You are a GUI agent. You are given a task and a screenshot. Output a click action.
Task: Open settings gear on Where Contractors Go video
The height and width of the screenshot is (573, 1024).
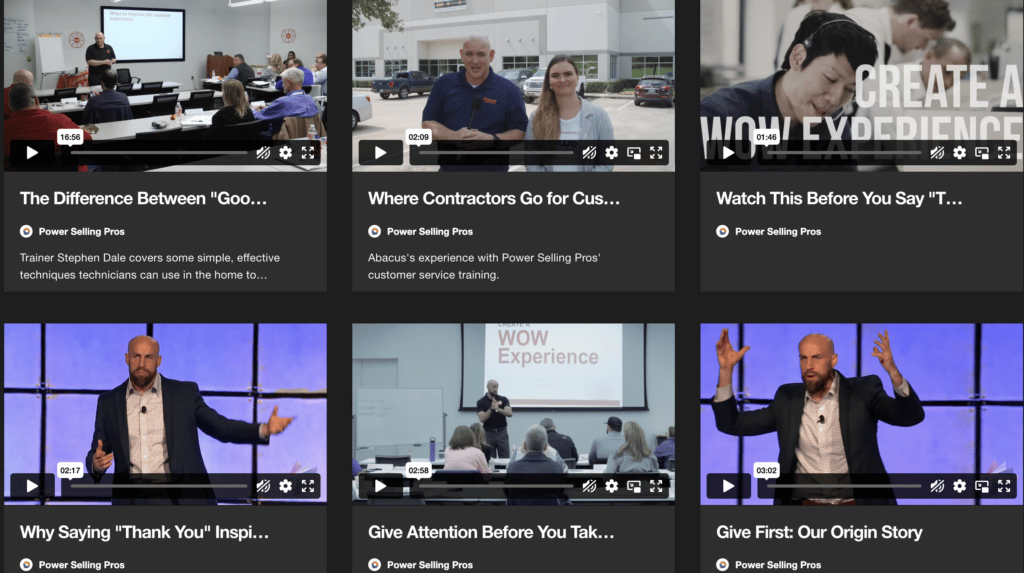click(x=611, y=153)
